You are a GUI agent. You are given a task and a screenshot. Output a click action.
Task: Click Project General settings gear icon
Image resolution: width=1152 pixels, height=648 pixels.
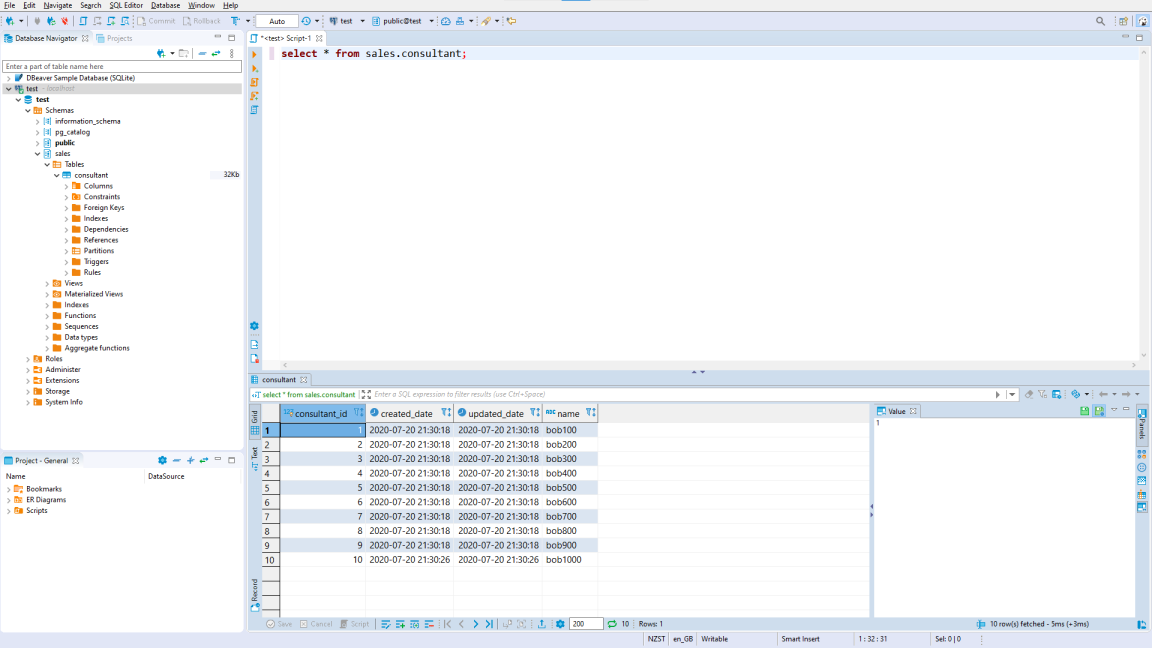tap(162, 461)
